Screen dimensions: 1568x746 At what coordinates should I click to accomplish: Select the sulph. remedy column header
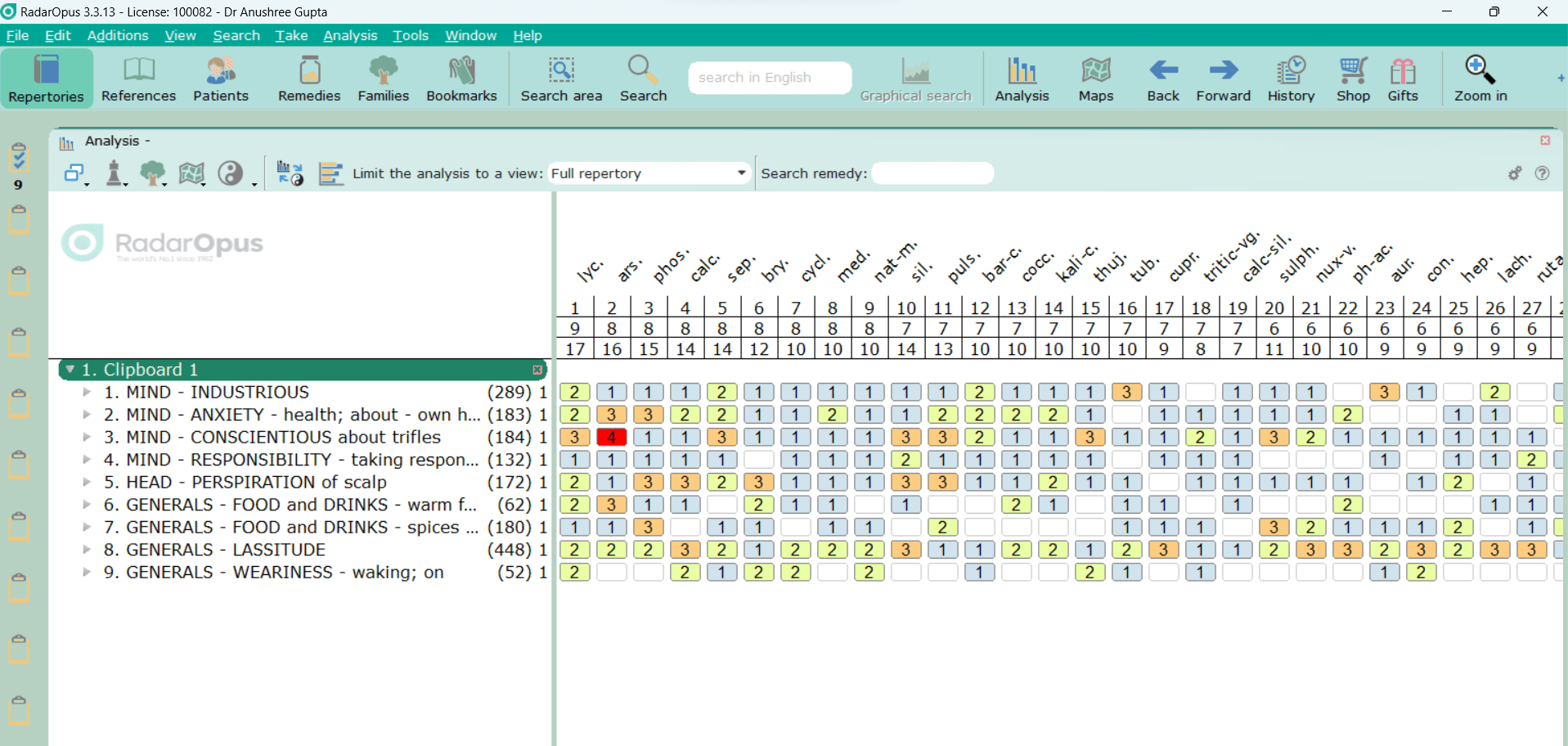click(x=1298, y=263)
